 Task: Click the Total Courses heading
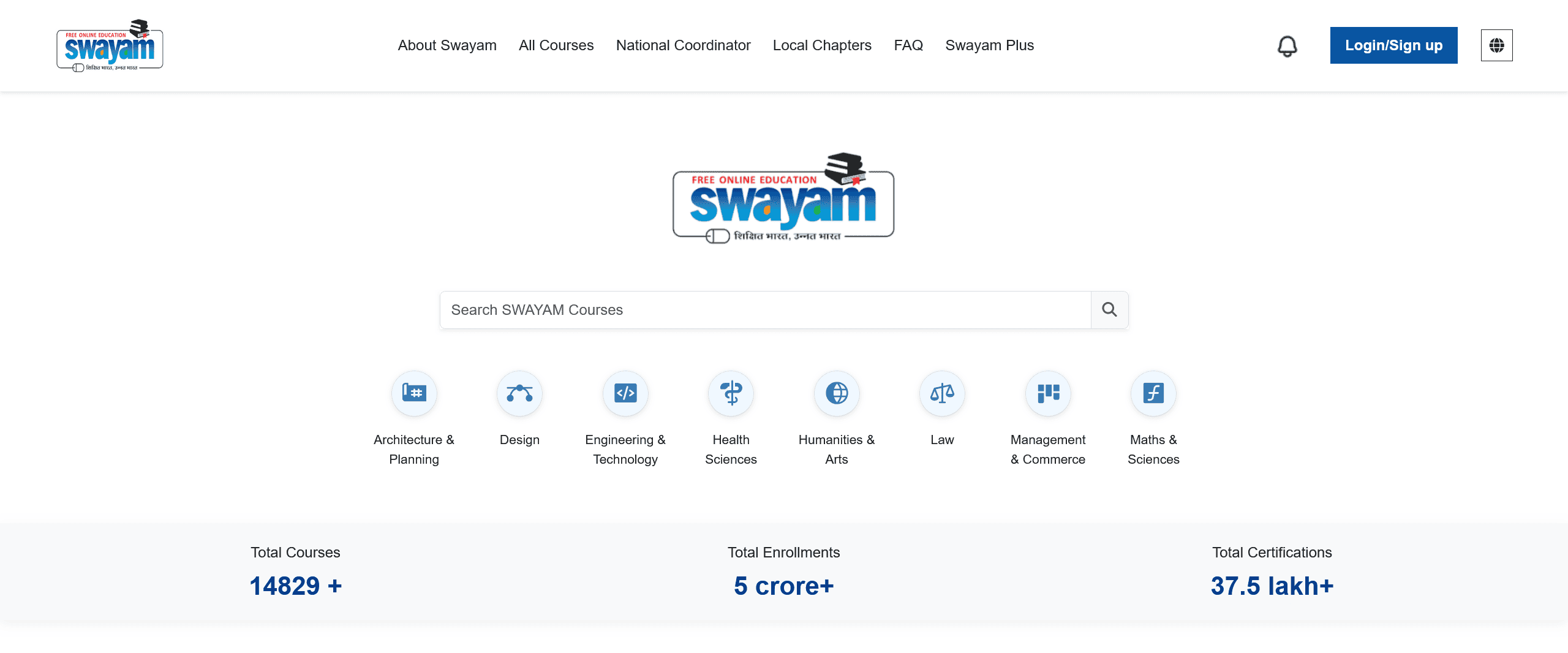tap(295, 553)
